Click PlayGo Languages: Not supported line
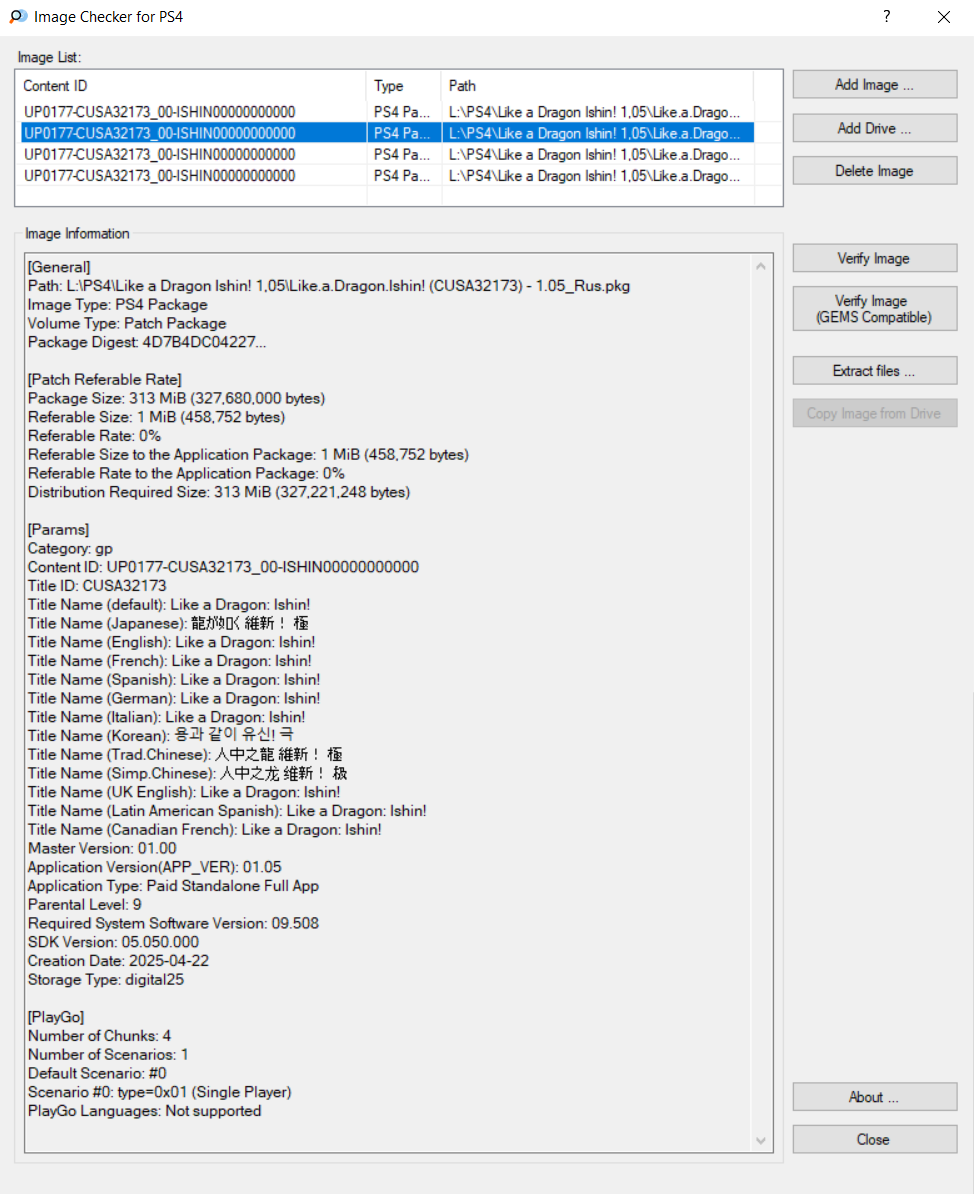The image size is (974, 1194). pos(145,1111)
